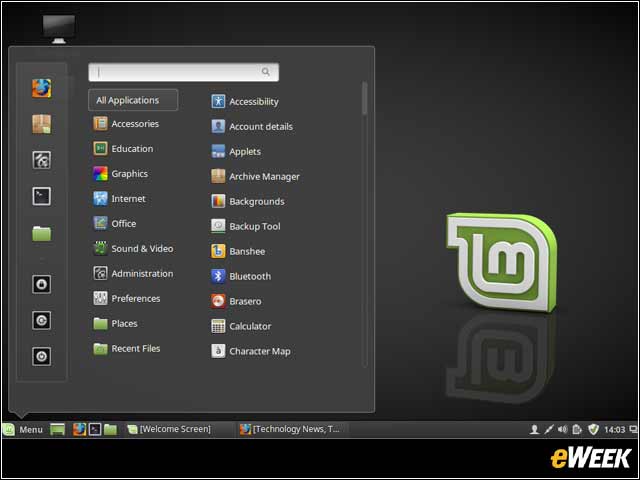Open Account details from app list
Viewport: 640px width, 480px height.
252,127
